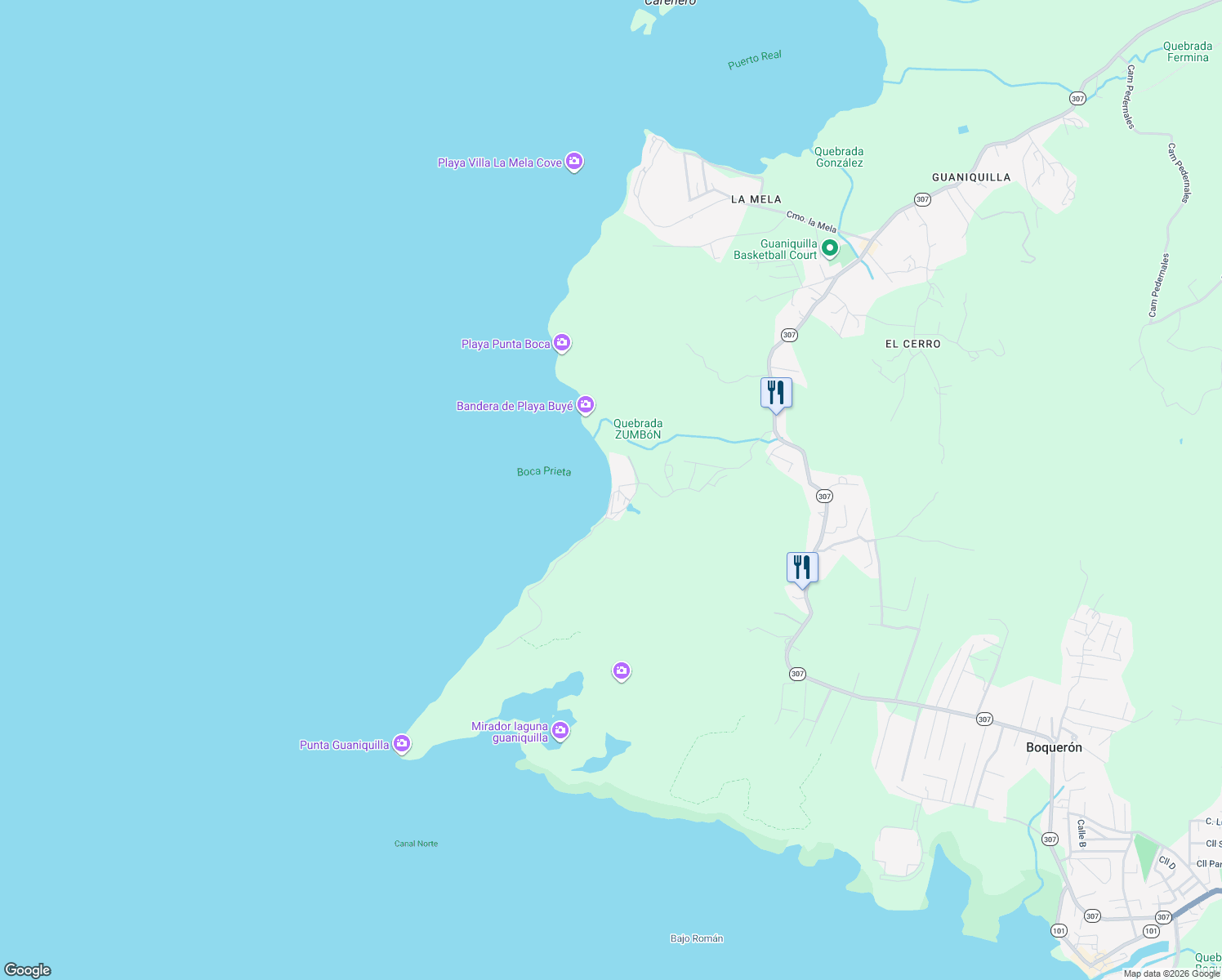Click the EL CERRO label
Viewport: 1222px width, 980px height.
click(912, 344)
